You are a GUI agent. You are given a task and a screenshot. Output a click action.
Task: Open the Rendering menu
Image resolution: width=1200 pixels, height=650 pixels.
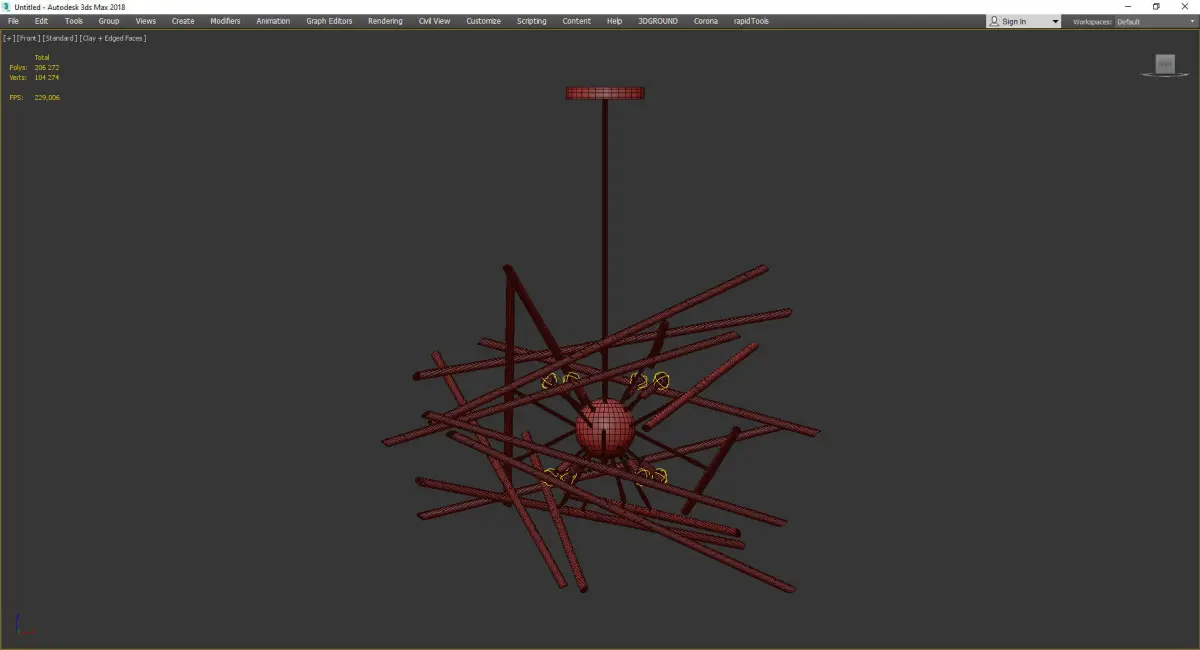(385, 21)
